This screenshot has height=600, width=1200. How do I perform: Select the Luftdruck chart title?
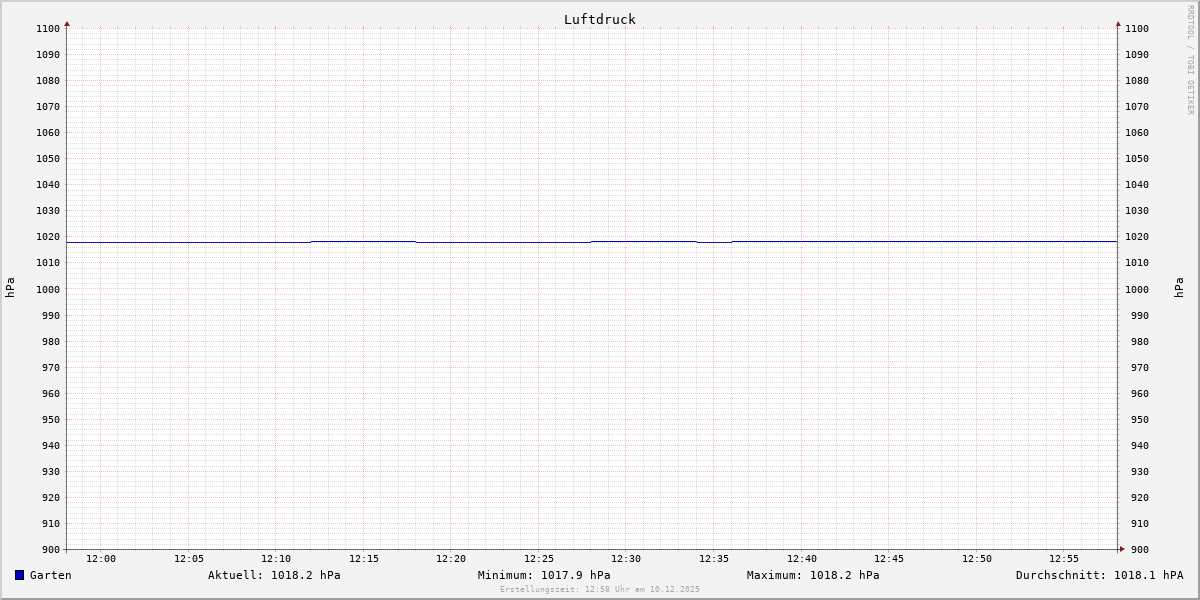coord(599,19)
